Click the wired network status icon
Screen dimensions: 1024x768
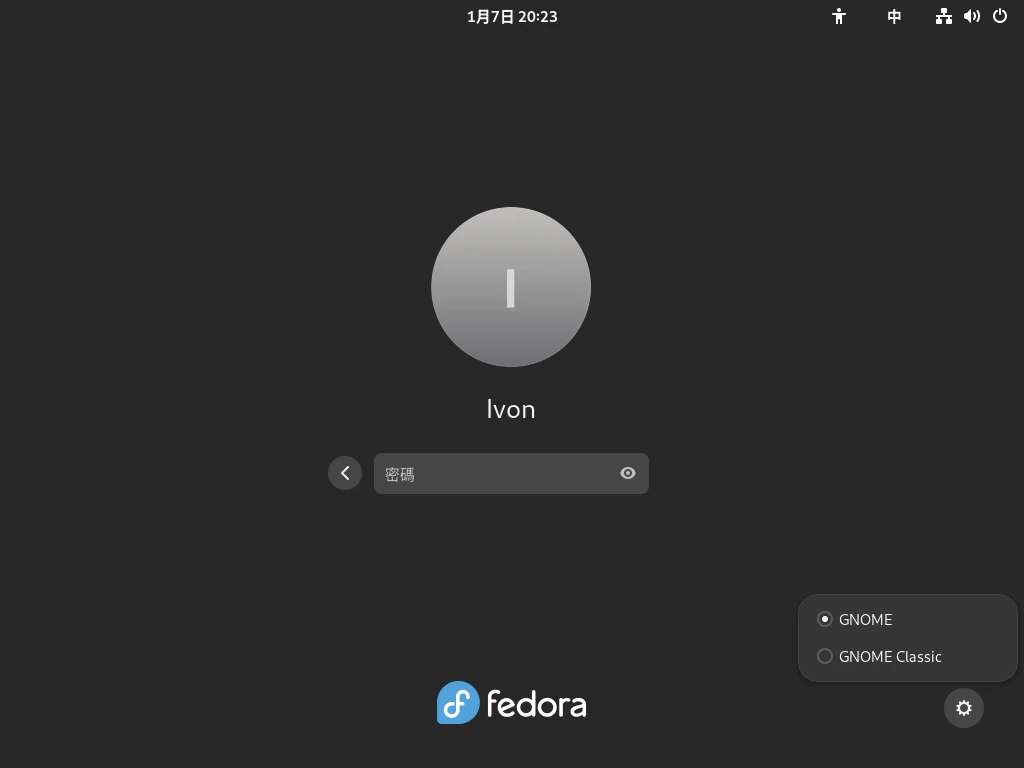click(944, 16)
